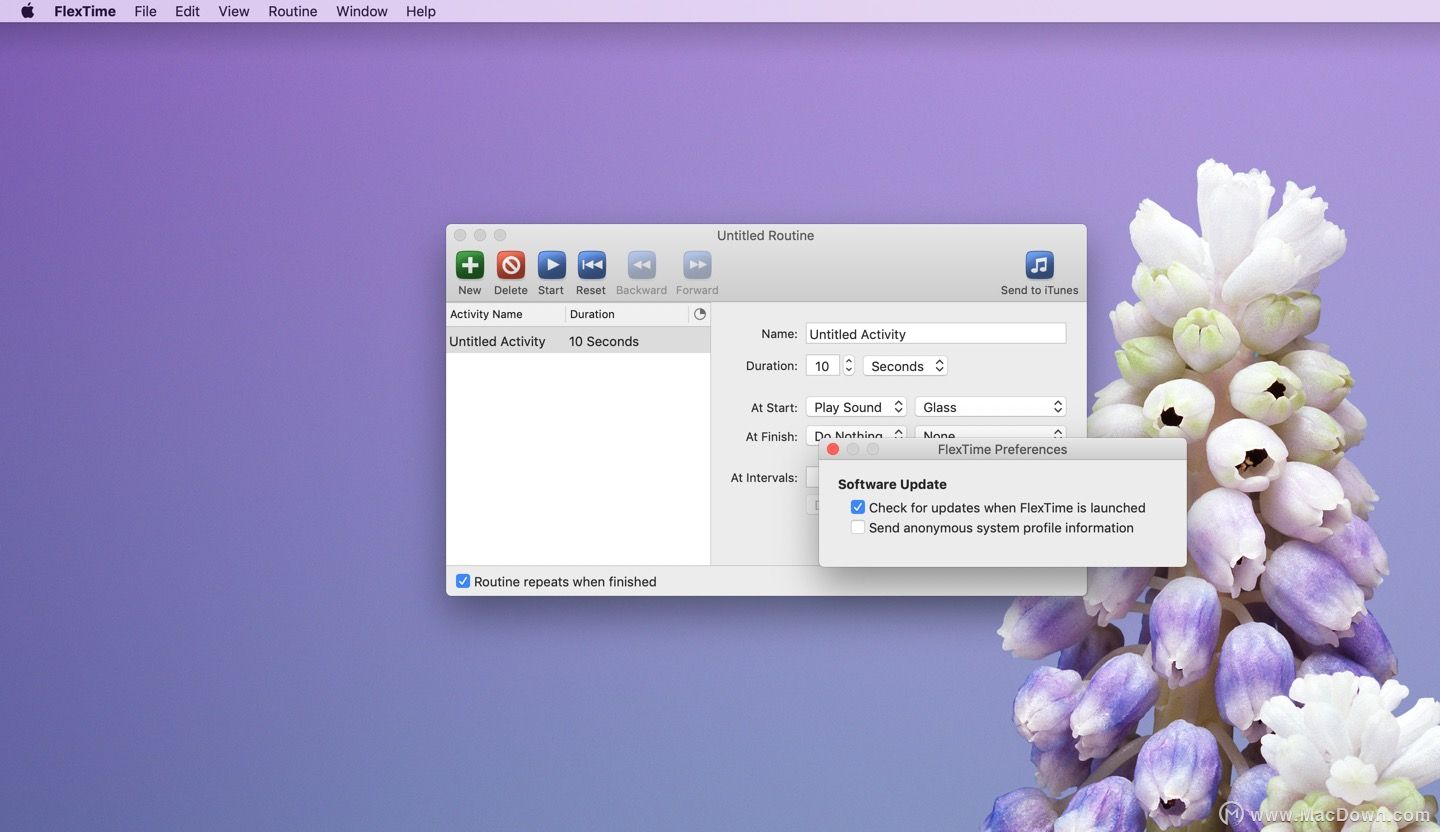1440x832 pixels.
Task: Click the Software Update heading
Action: (x=892, y=484)
